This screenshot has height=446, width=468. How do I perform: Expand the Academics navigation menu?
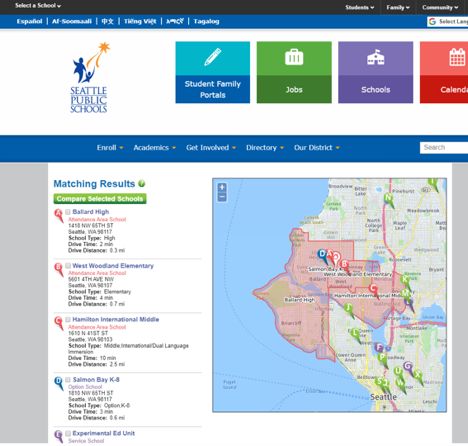tap(154, 148)
